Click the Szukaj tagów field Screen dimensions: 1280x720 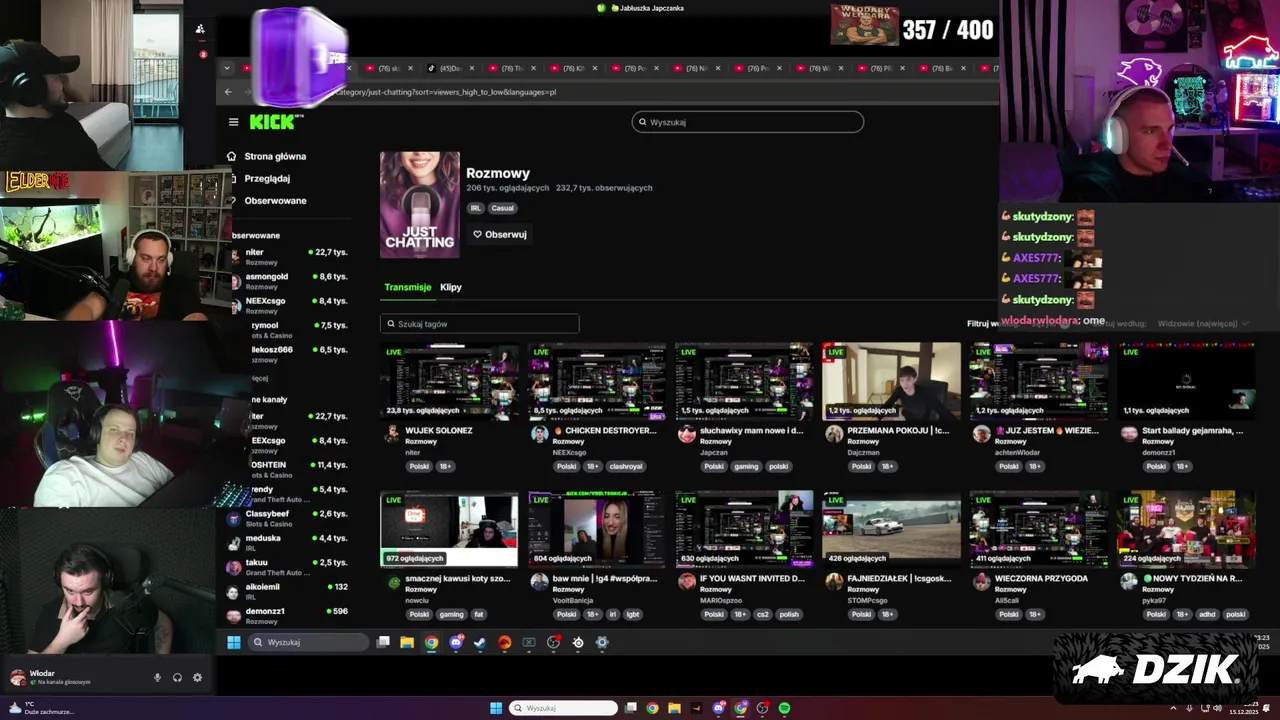pyautogui.click(x=479, y=324)
